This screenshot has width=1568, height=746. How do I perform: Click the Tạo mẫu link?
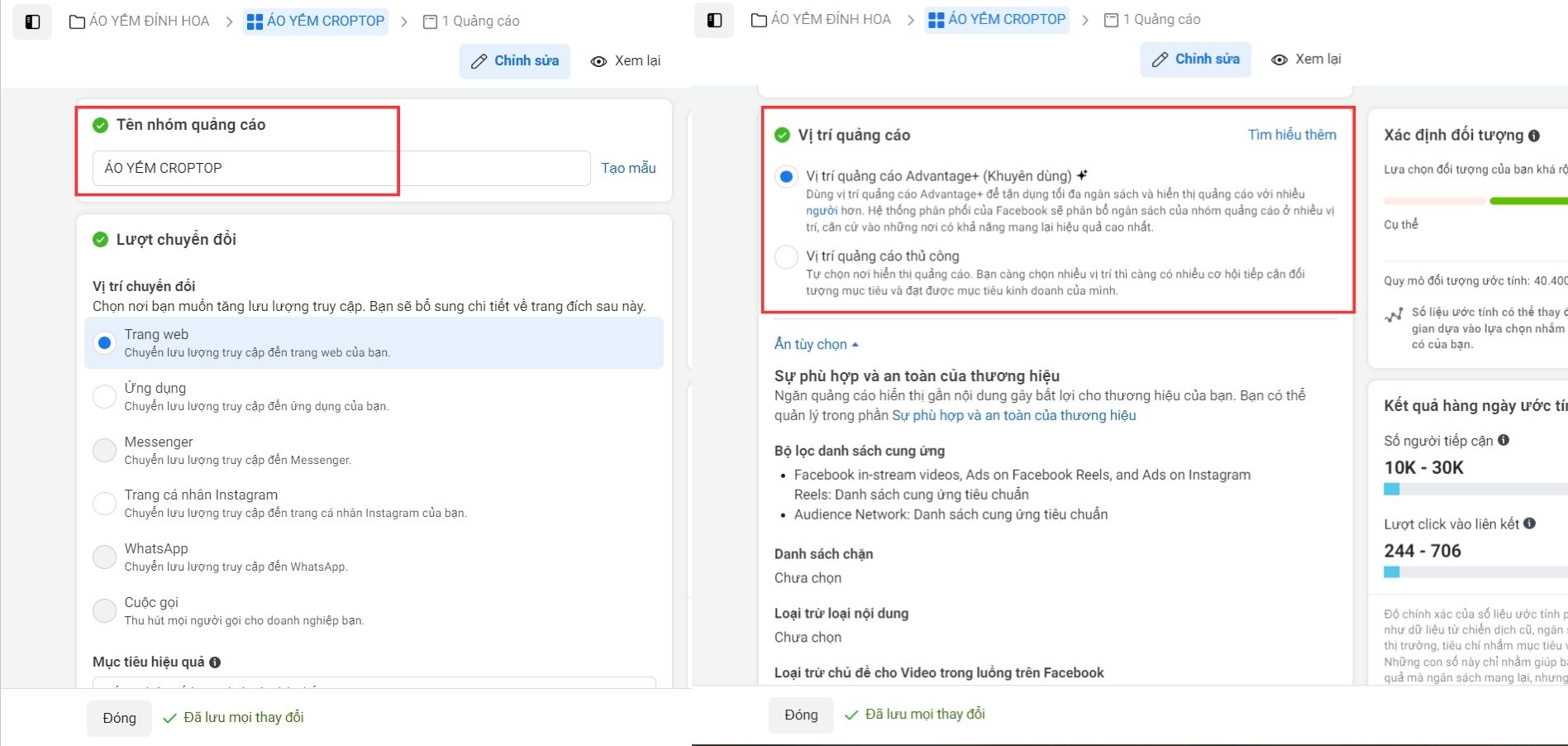click(628, 168)
